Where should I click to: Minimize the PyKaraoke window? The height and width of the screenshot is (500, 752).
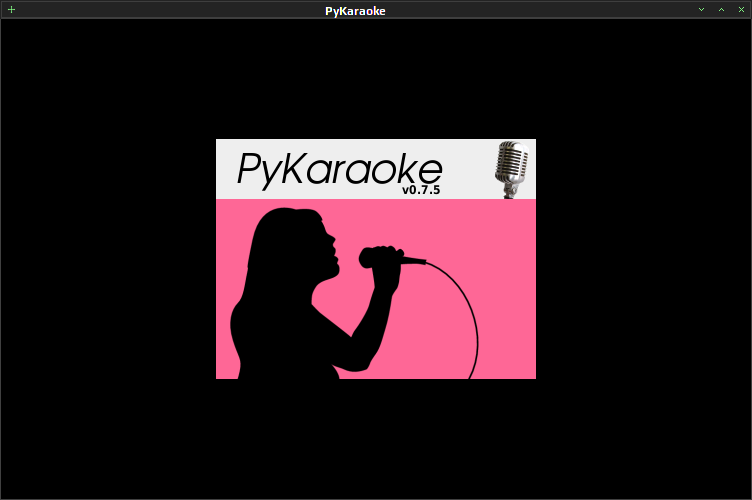pyautogui.click(x=701, y=10)
